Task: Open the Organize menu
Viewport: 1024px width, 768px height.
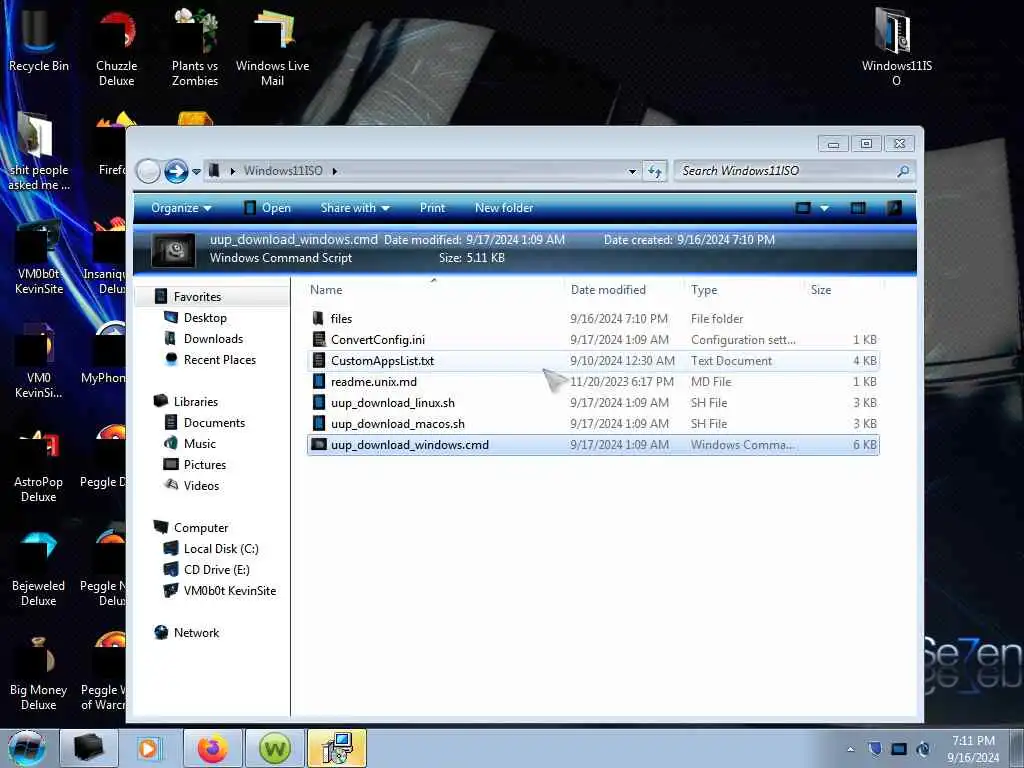Action: (x=181, y=208)
